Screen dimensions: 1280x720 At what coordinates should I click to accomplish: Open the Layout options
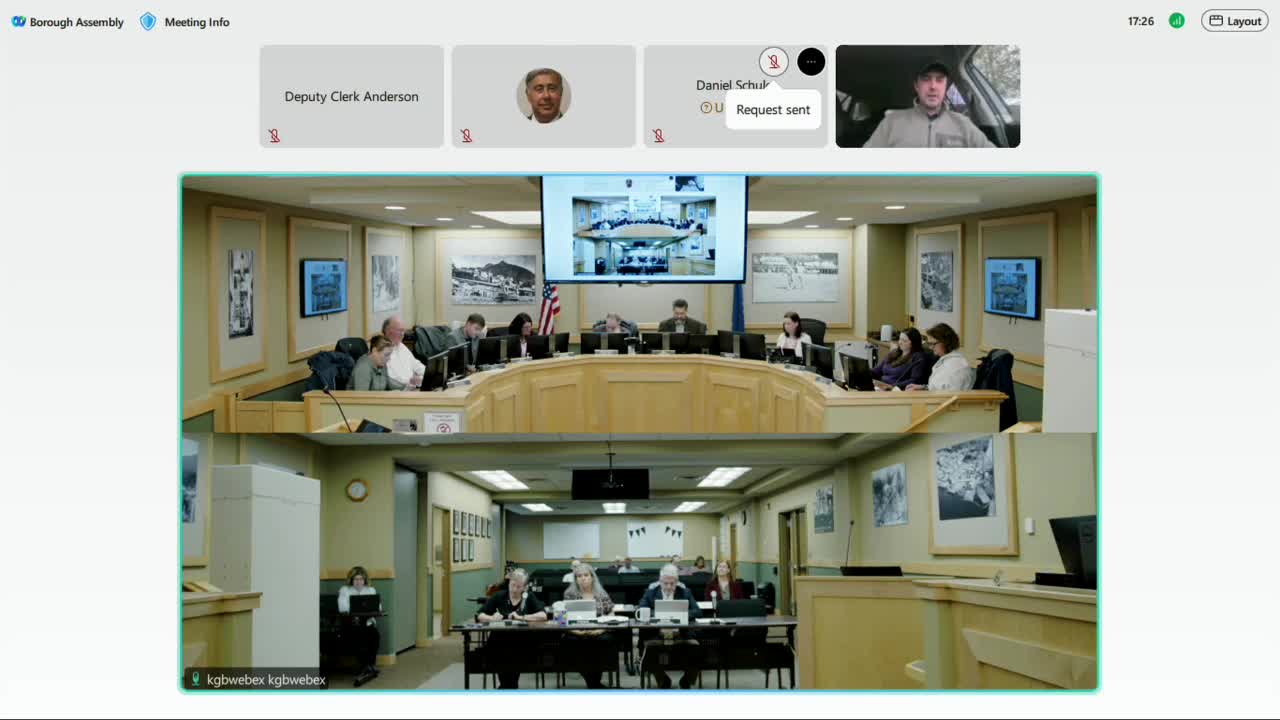point(1235,21)
